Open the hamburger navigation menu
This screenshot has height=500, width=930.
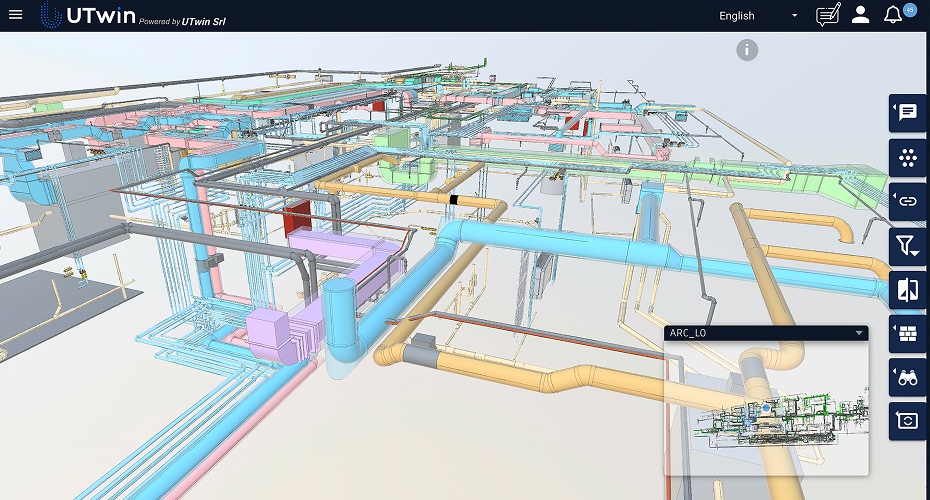[15, 15]
